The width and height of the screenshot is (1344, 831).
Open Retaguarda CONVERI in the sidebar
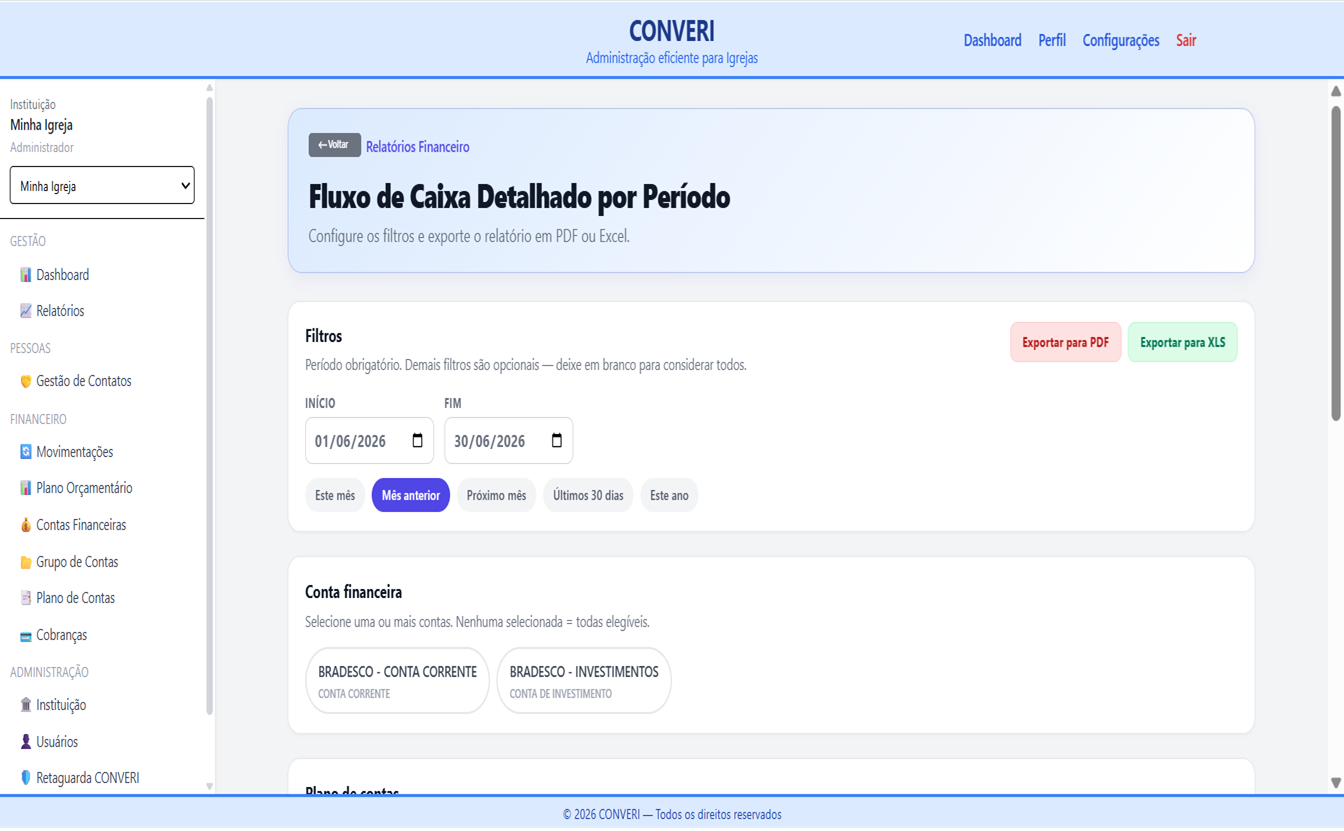(87, 778)
